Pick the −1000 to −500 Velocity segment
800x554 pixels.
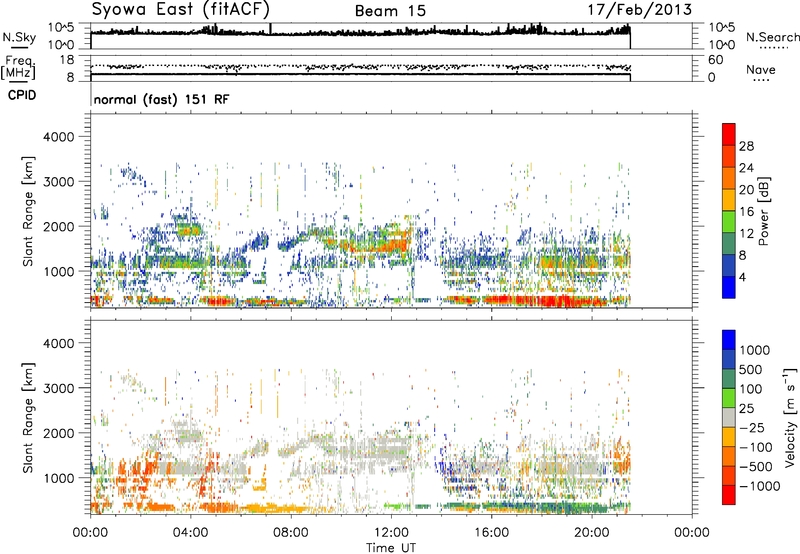coord(729,476)
